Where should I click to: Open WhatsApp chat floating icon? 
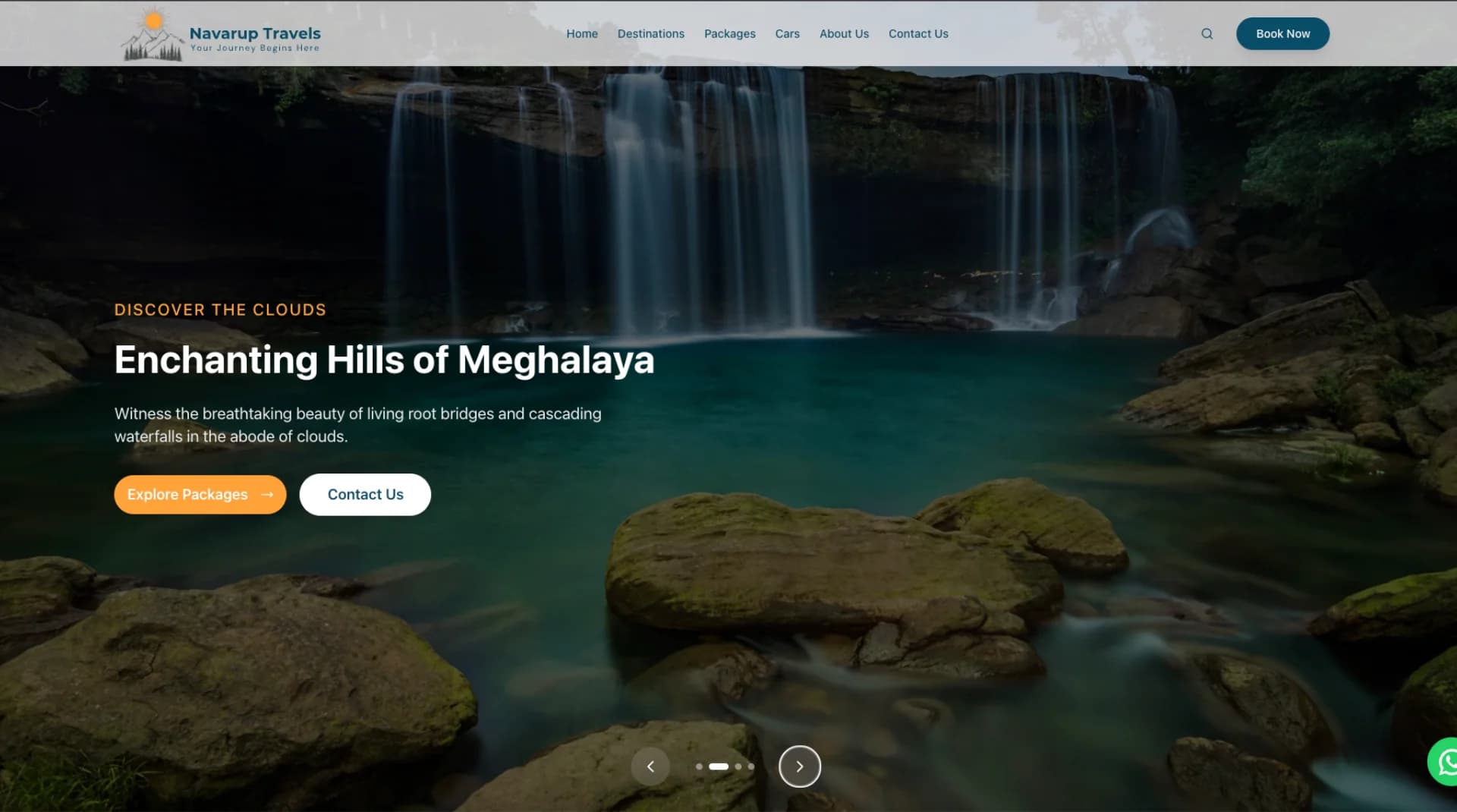1445,761
